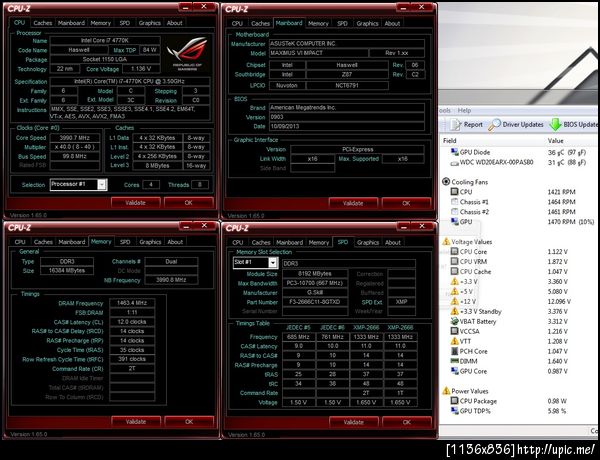The width and height of the screenshot is (600, 460).
Task: Click the Chassis #2 fan icon
Action: tap(455, 211)
